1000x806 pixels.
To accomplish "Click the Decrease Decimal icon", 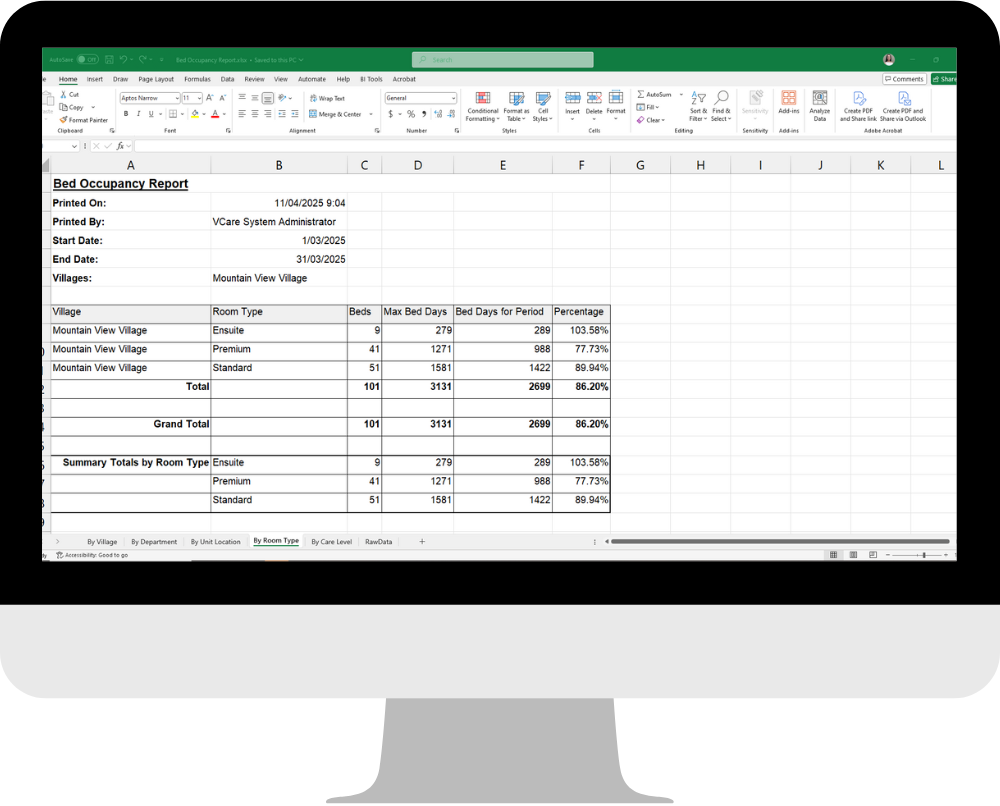I will tap(452, 114).
